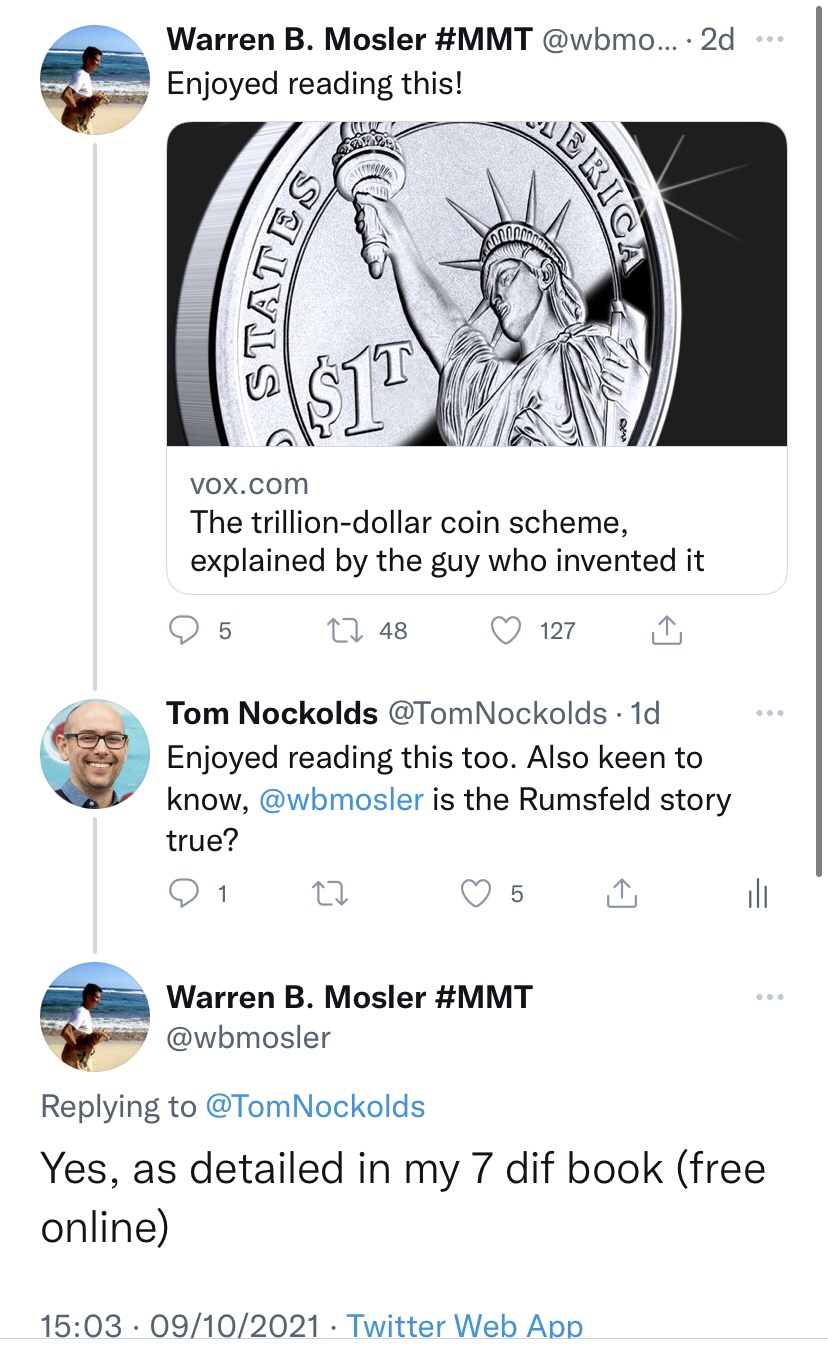This screenshot has width=828, height=1355.
Task: Share Tom Nockolds' tweet
Action: click(622, 893)
